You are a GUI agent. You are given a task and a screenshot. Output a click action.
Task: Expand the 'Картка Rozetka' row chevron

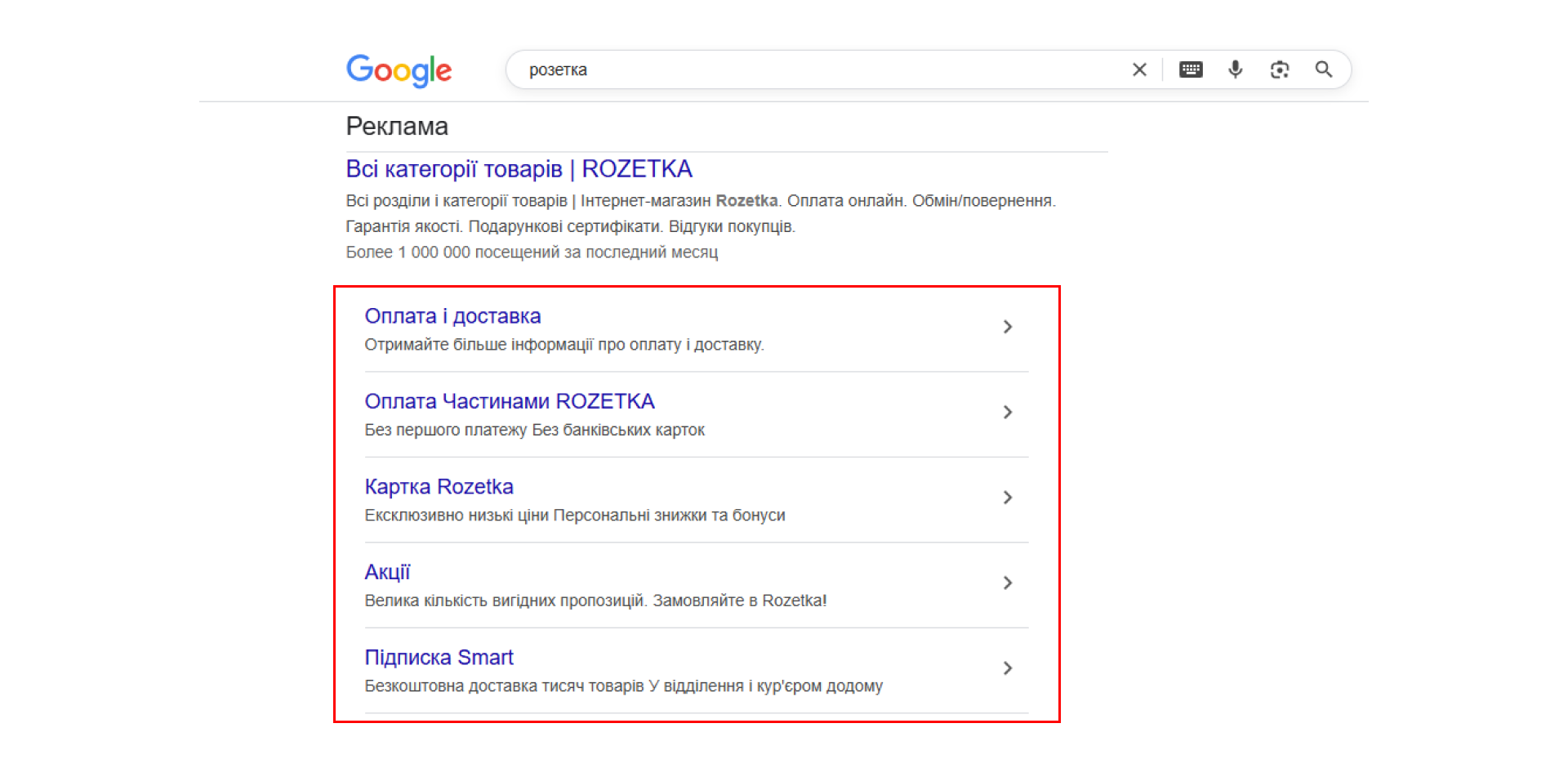(1007, 498)
